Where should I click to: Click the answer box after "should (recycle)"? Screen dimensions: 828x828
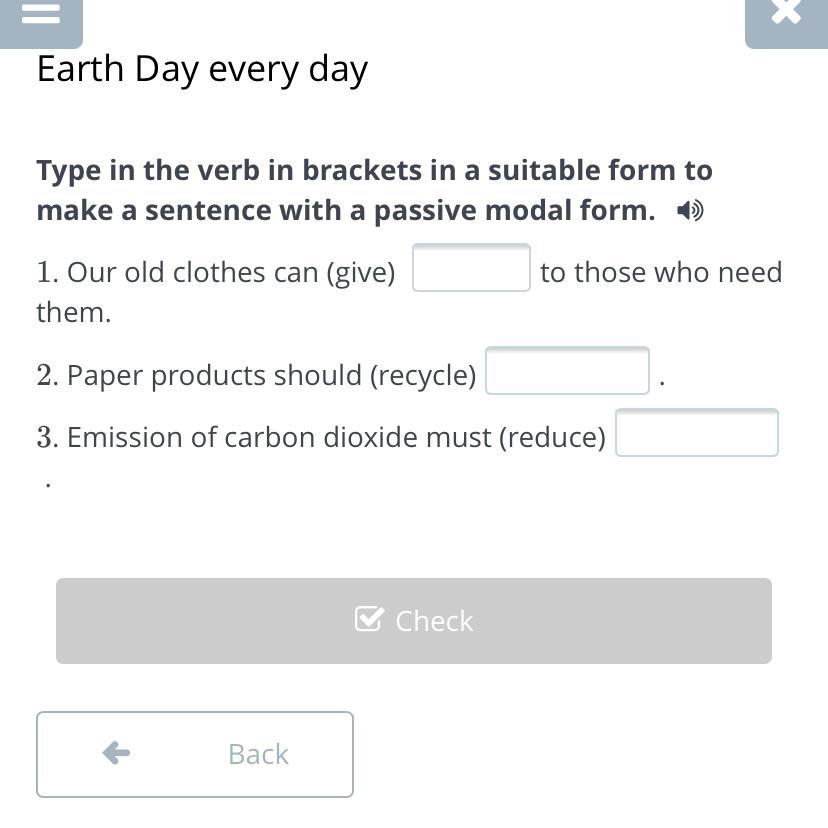[567, 371]
